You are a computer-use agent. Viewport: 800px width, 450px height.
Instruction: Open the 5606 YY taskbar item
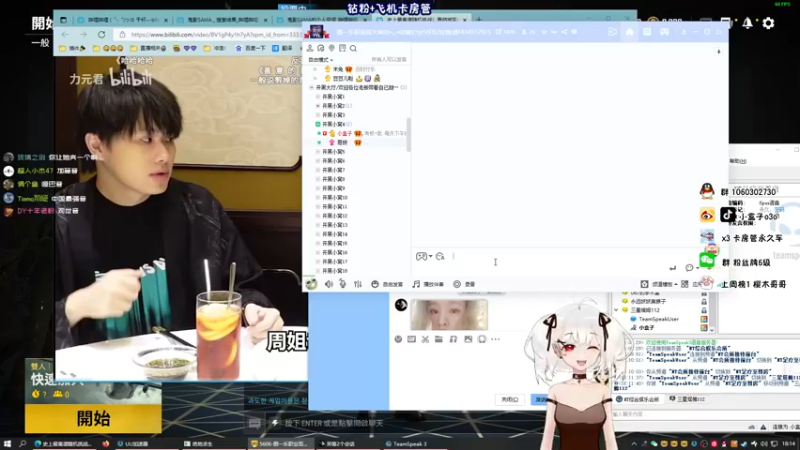pos(279,444)
